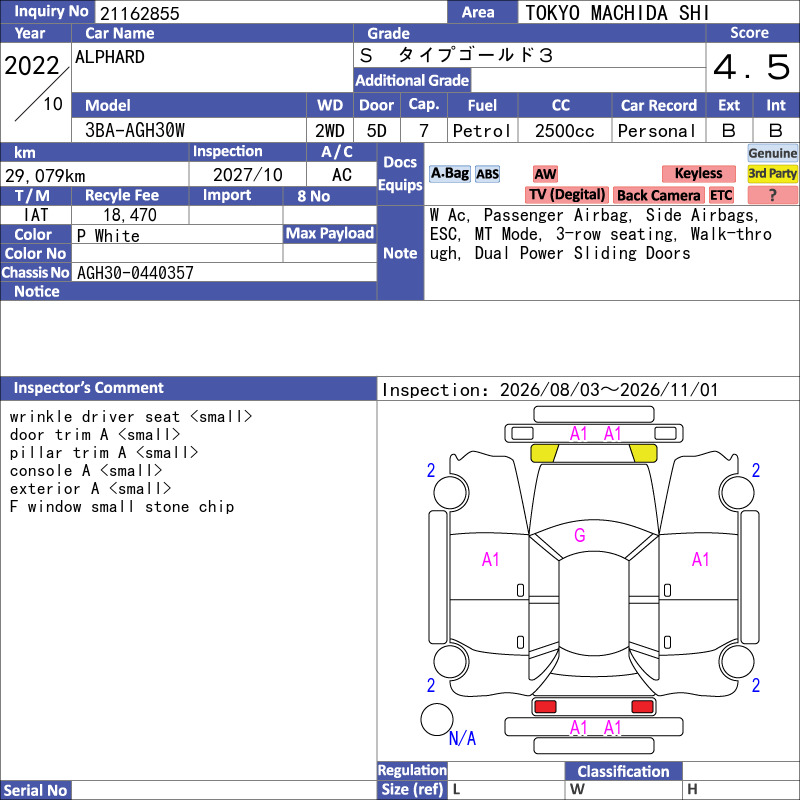
Task: Click the Back Camera badge
Action: (659, 195)
